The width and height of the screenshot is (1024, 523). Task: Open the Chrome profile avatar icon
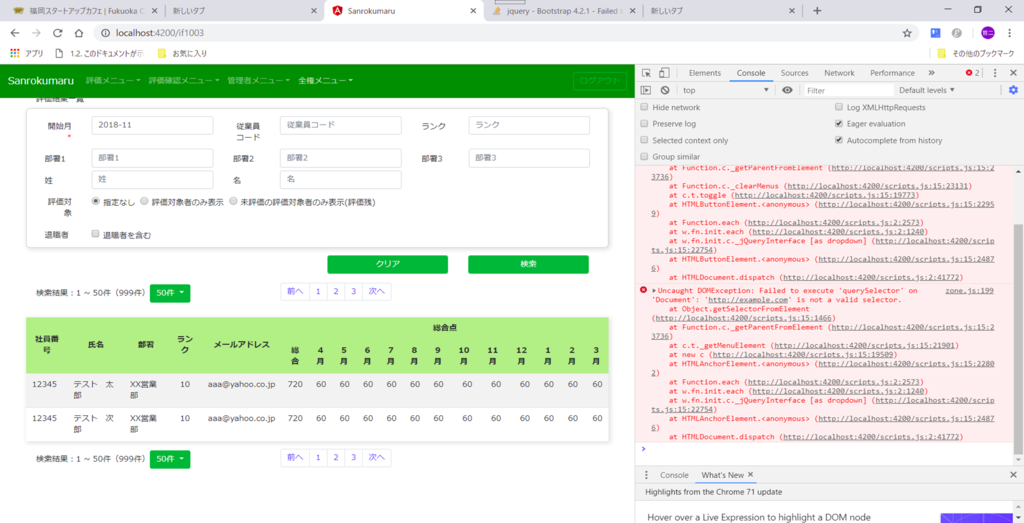pos(987,33)
